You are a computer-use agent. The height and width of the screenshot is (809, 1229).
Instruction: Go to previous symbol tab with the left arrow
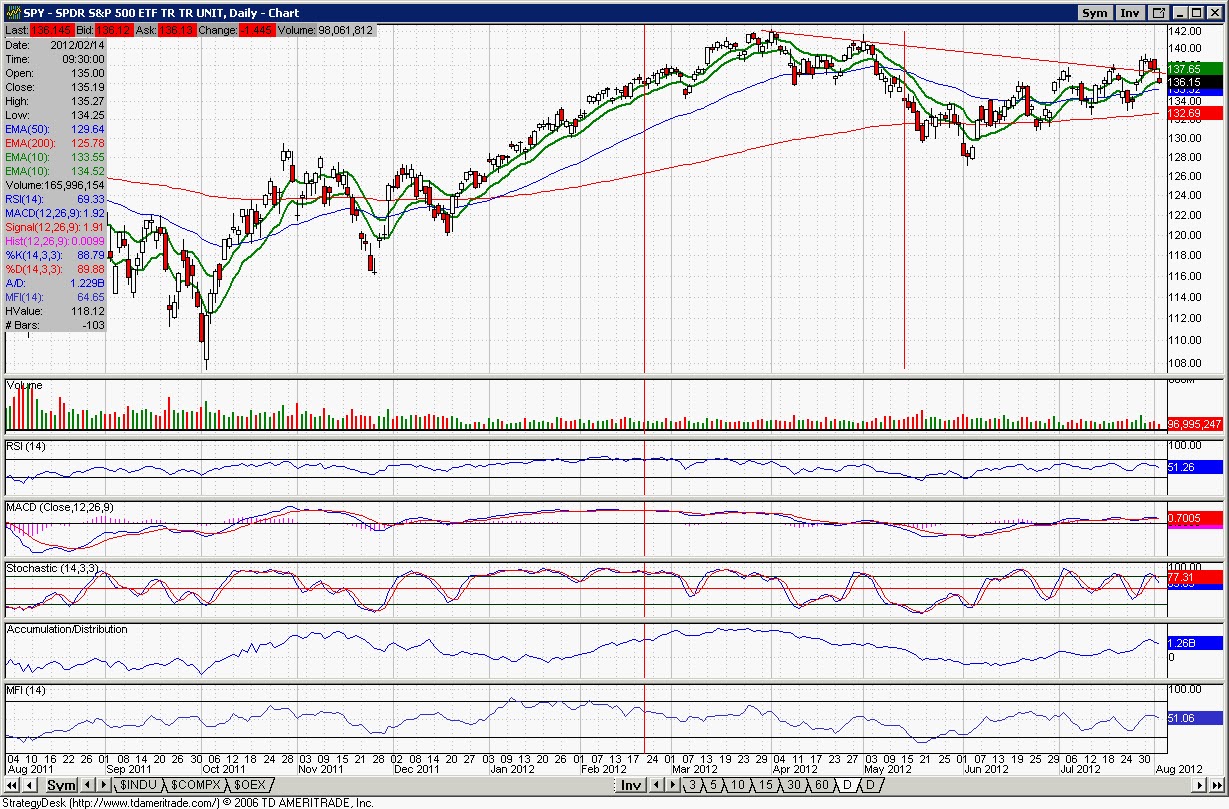point(87,785)
